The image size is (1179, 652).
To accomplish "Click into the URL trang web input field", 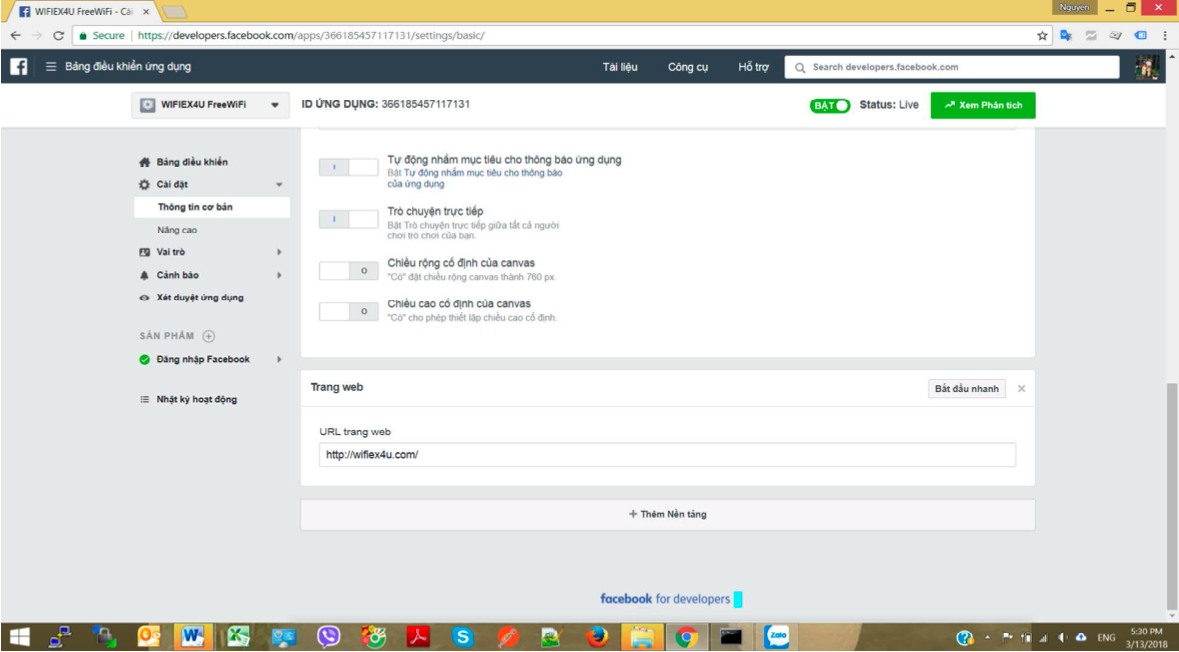I will pyautogui.click(x=667, y=455).
